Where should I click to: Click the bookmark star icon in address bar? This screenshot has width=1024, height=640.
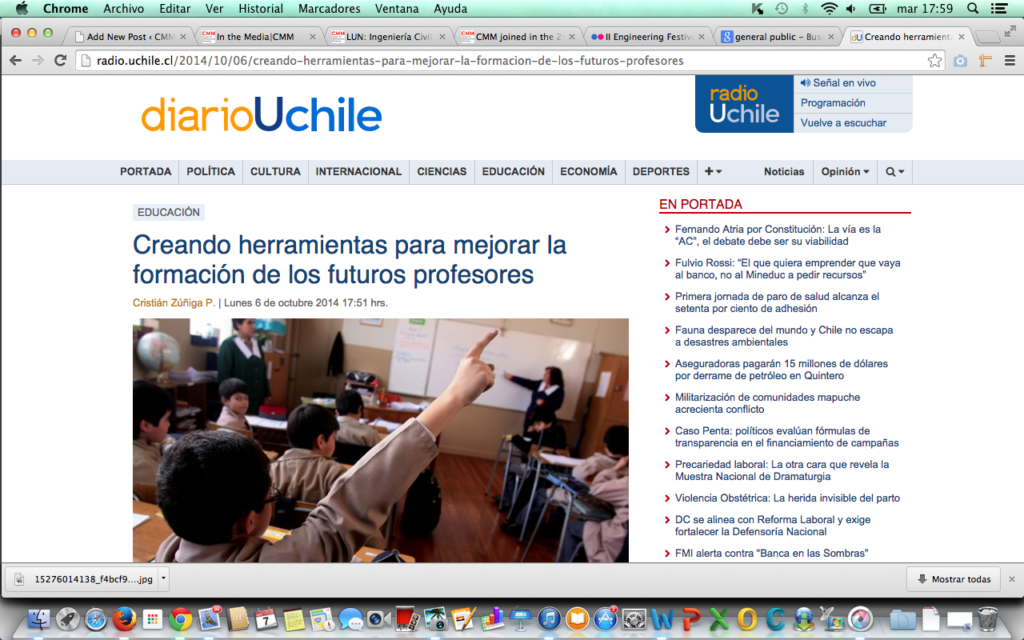[935, 60]
